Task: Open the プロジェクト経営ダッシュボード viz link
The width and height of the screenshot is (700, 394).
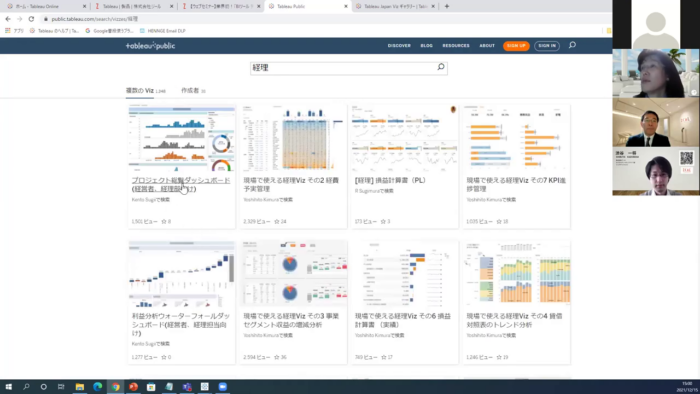Action: click(x=181, y=184)
